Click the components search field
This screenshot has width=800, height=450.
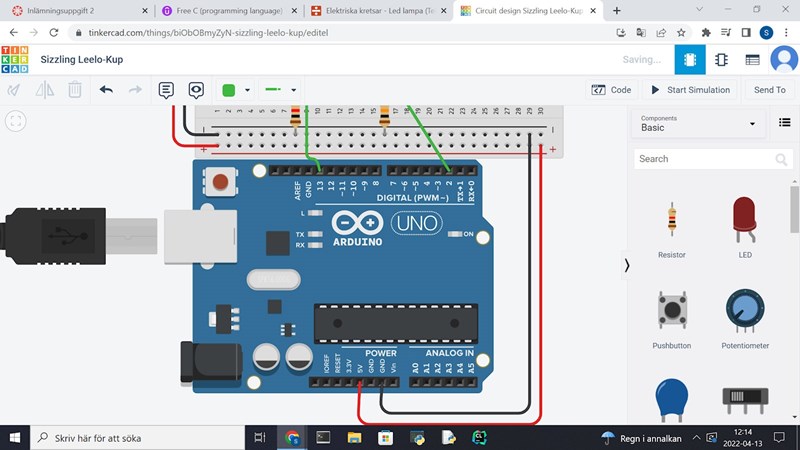point(705,159)
